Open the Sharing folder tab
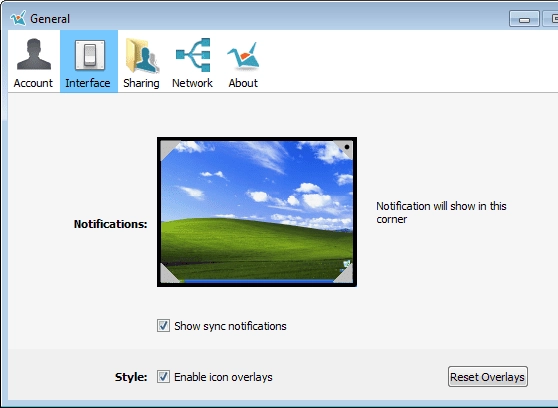The image size is (558, 408). (141, 62)
